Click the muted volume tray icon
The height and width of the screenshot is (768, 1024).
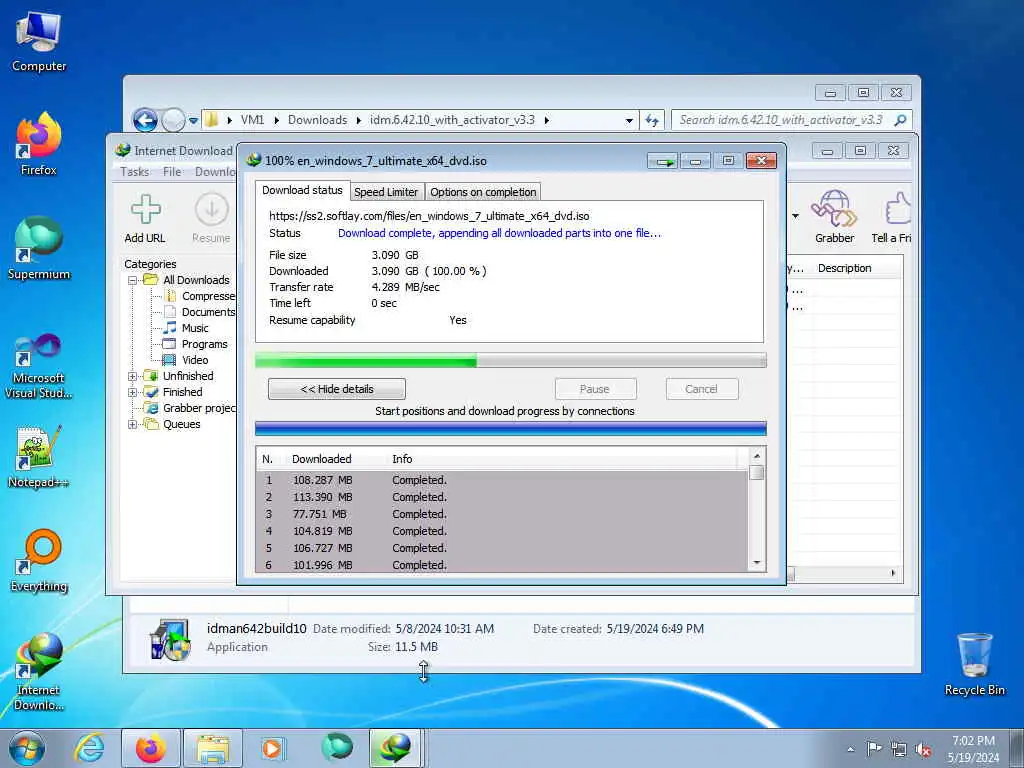click(x=923, y=750)
